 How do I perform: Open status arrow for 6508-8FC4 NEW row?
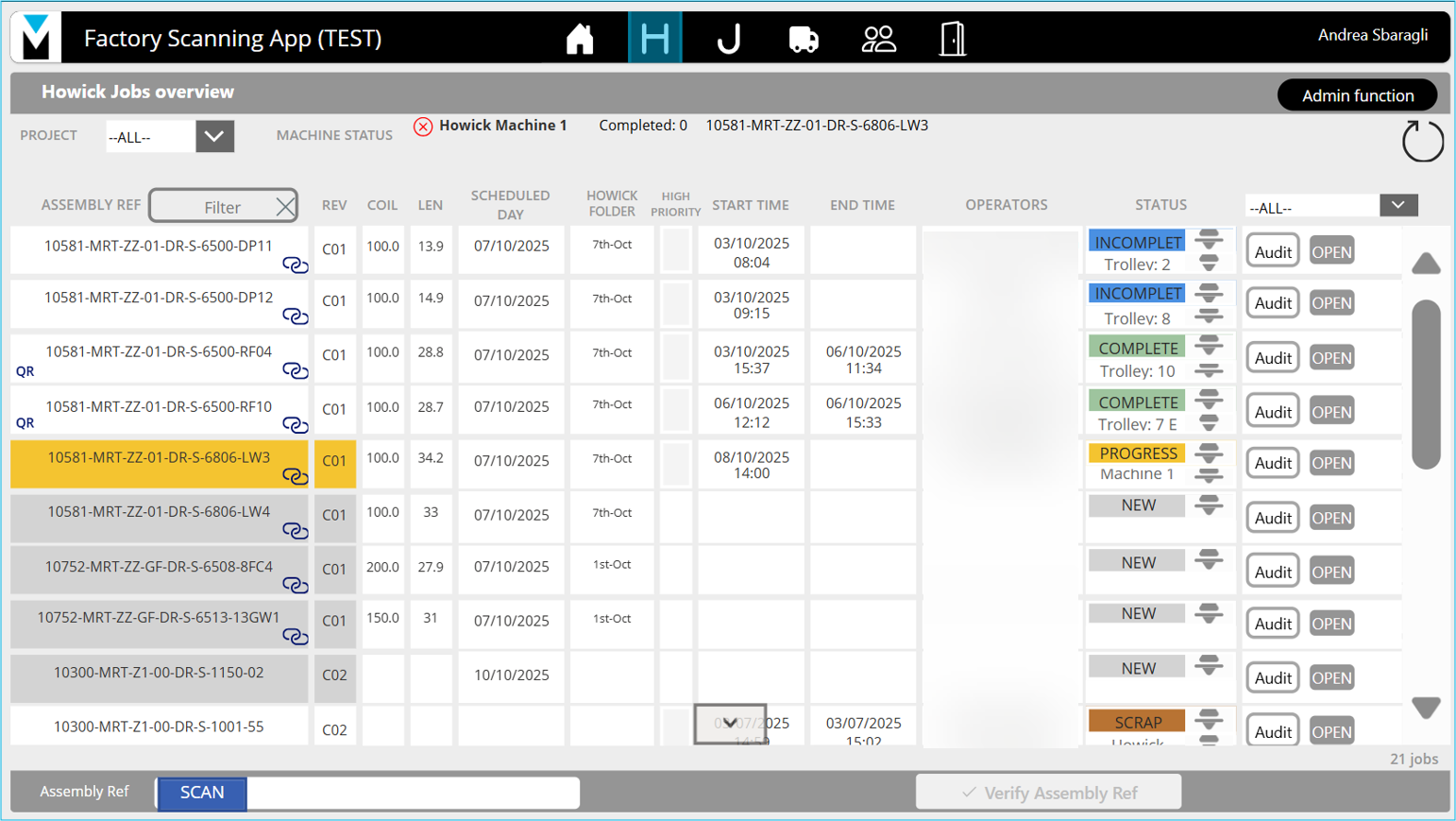point(1209,560)
